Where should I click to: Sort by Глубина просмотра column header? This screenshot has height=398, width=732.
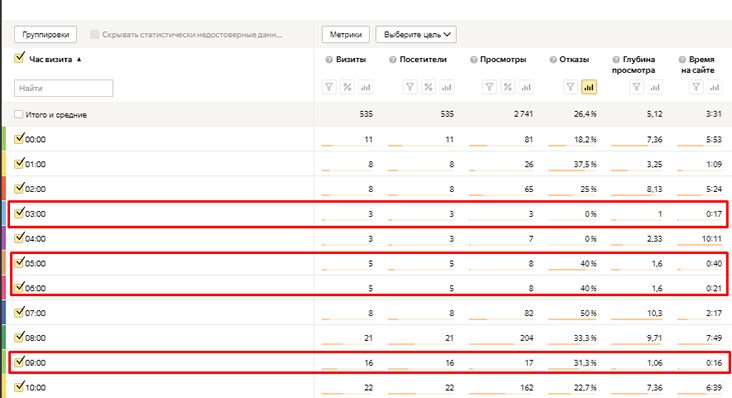[x=633, y=65]
